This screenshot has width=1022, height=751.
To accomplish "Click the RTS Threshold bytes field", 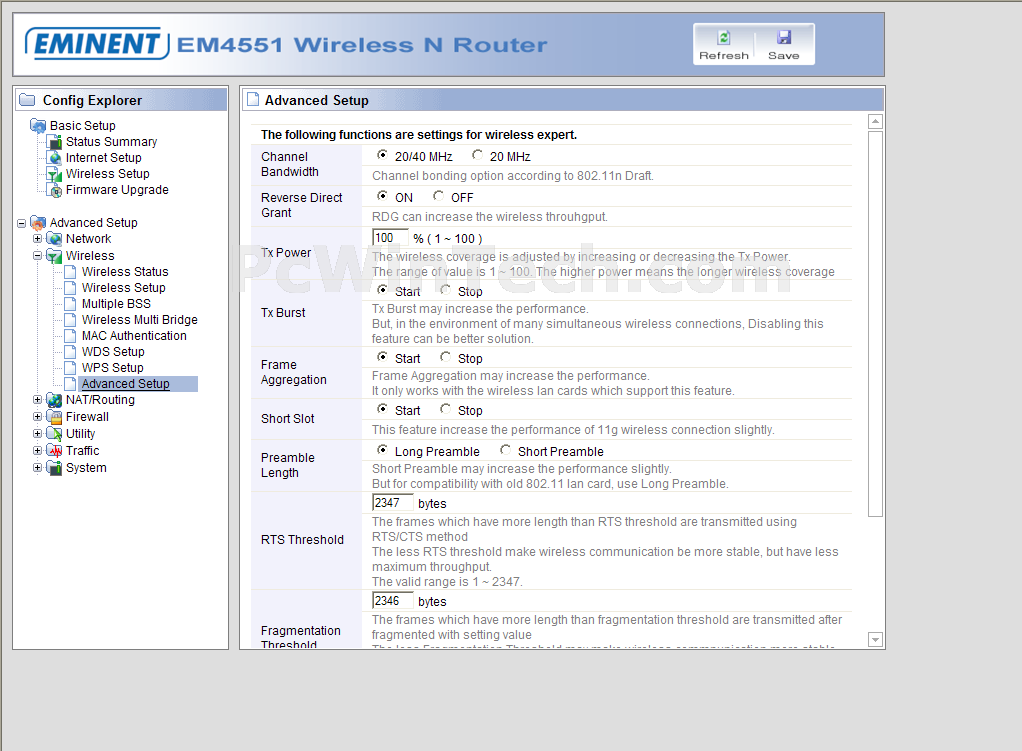I will 392,503.
